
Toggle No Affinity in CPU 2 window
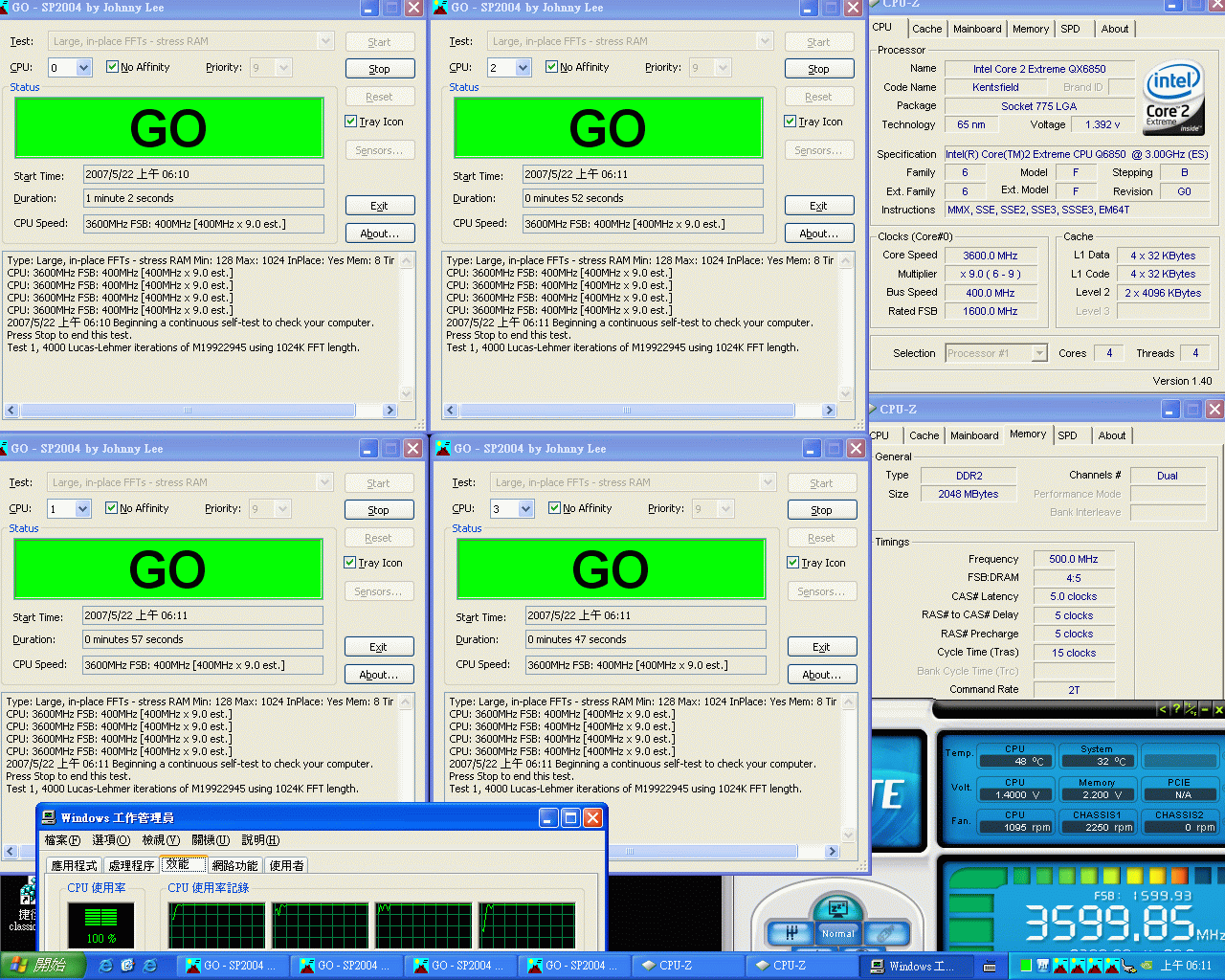[552, 67]
